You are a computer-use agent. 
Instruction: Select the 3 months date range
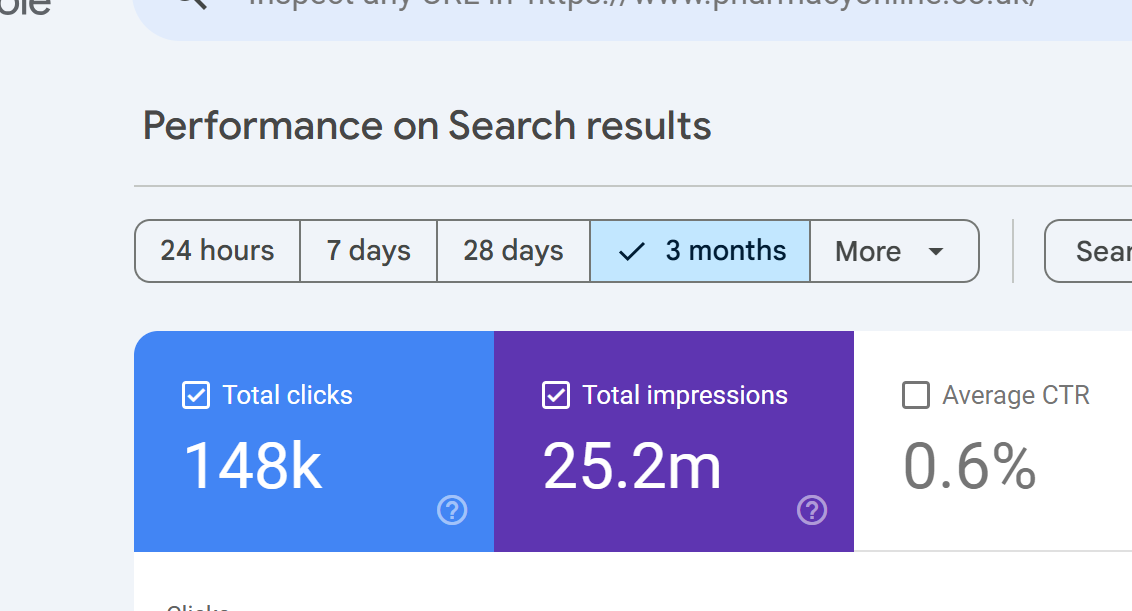point(700,251)
